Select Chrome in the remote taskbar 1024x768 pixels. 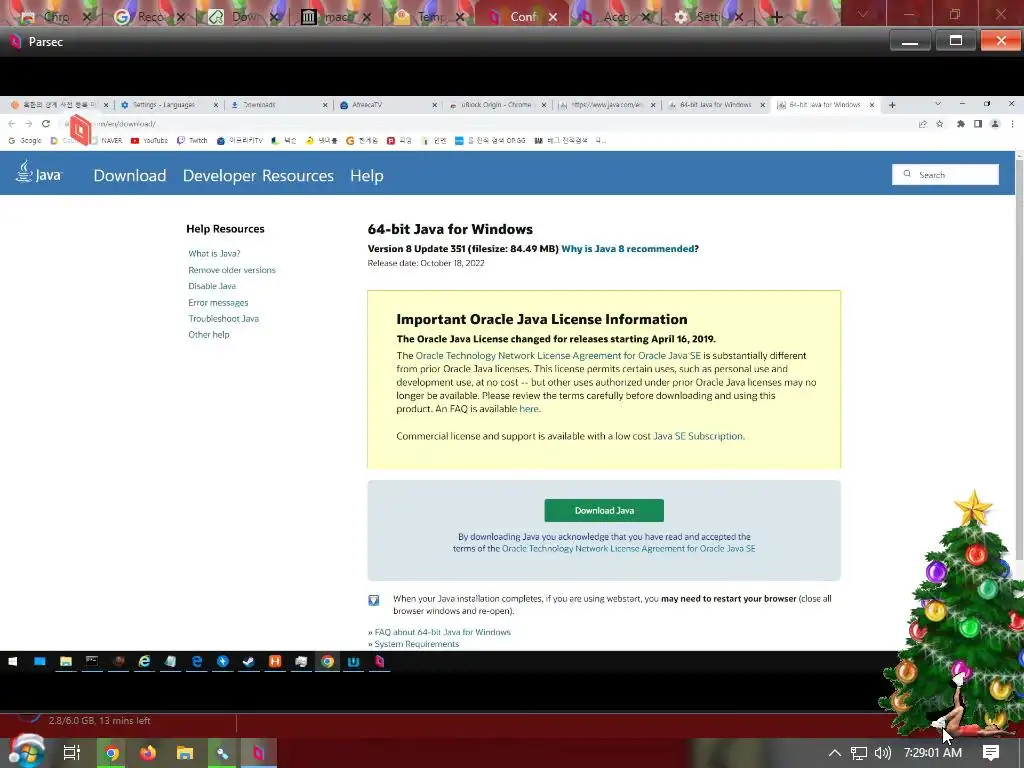click(x=327, y=662)
